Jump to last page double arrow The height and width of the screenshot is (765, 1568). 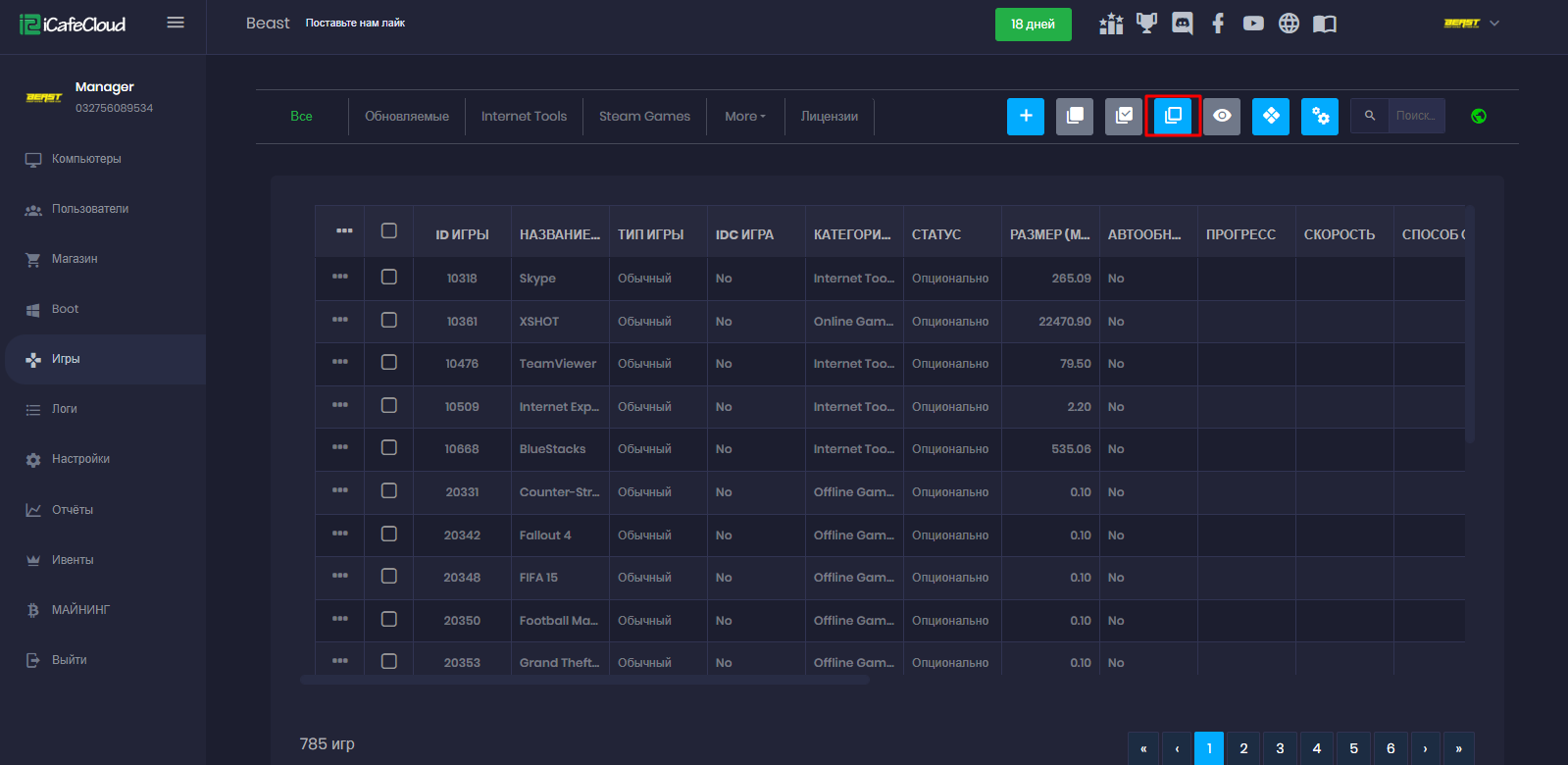[1458, 748]
